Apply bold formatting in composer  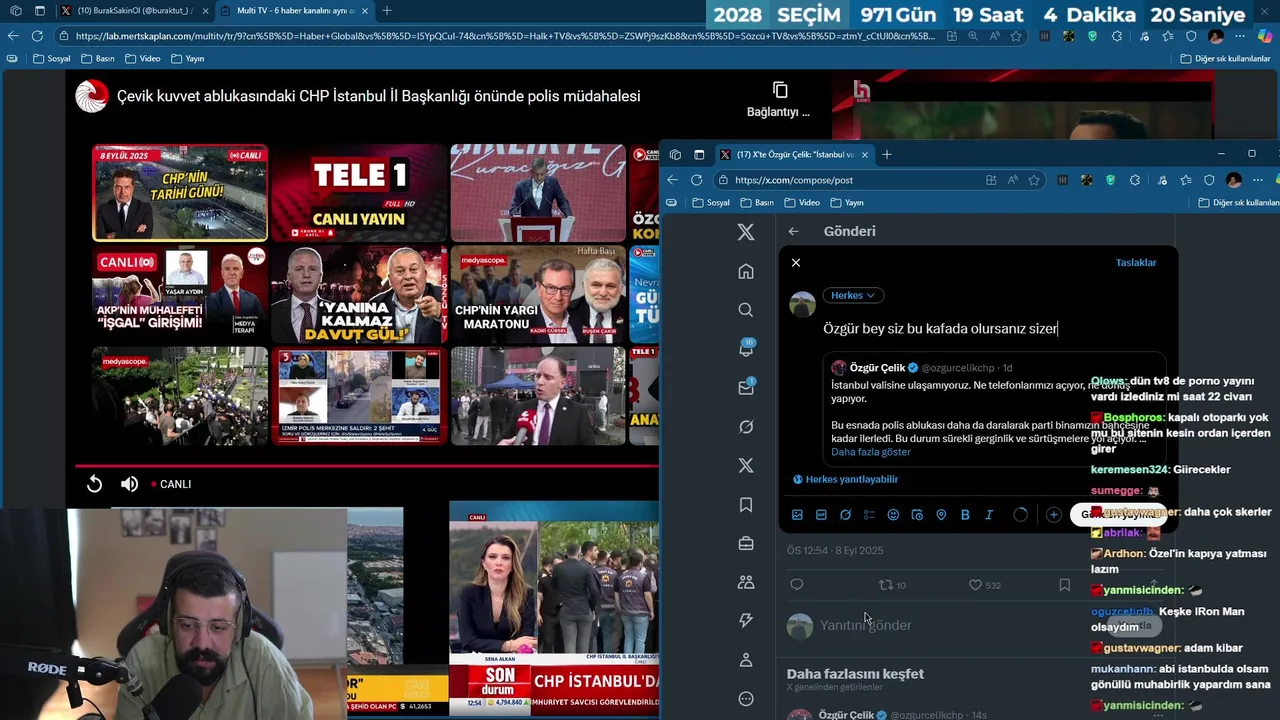pos(965,515)
